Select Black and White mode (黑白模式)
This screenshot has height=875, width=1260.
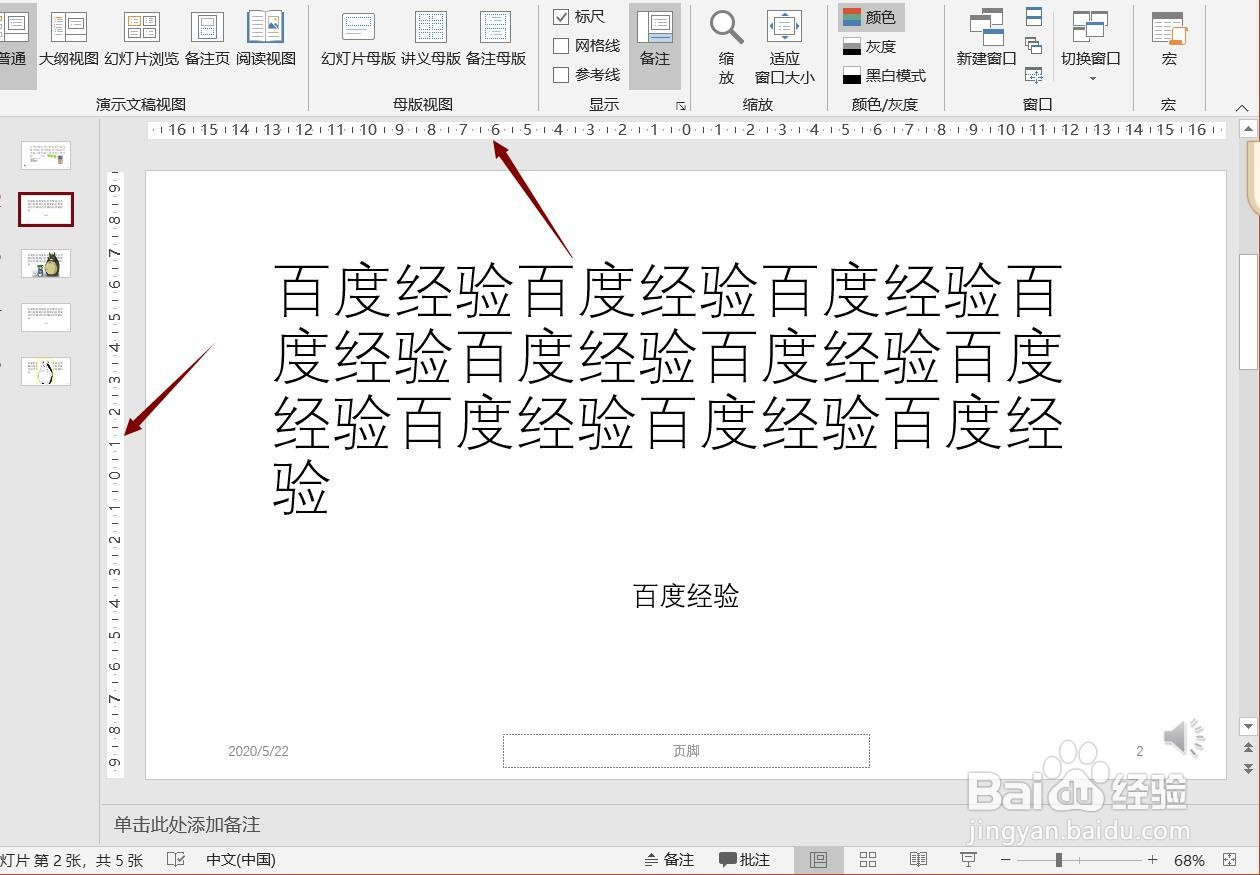click(x=884, y=75)
